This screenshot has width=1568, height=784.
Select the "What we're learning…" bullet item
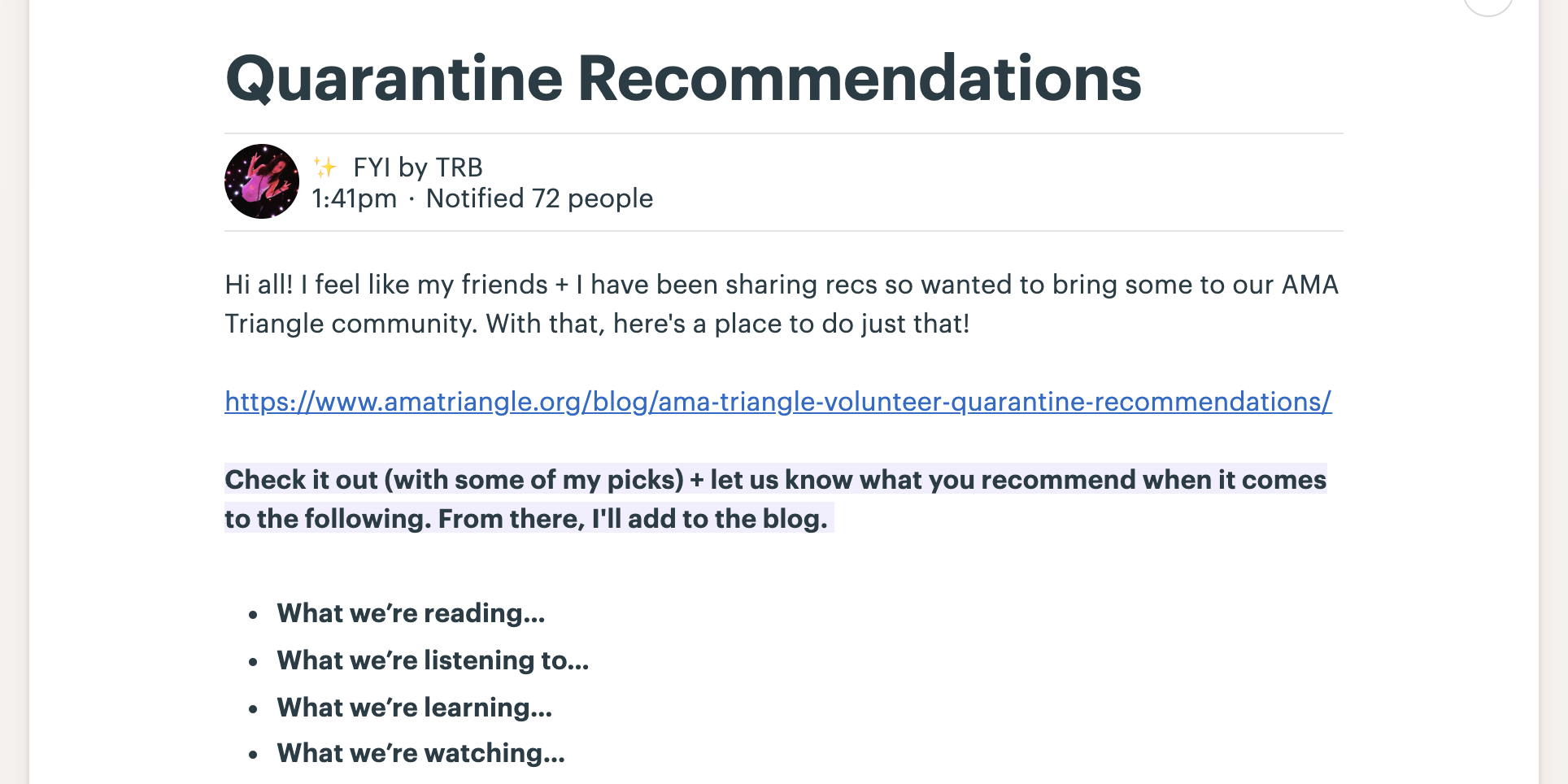(x=414, y=708)
